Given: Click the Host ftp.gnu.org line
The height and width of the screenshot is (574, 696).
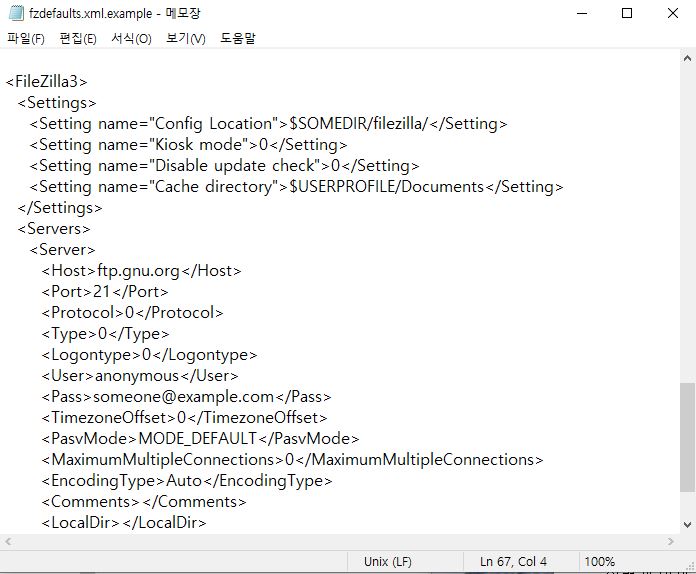Looking at the screenshot, I should [x=141, y=270].
